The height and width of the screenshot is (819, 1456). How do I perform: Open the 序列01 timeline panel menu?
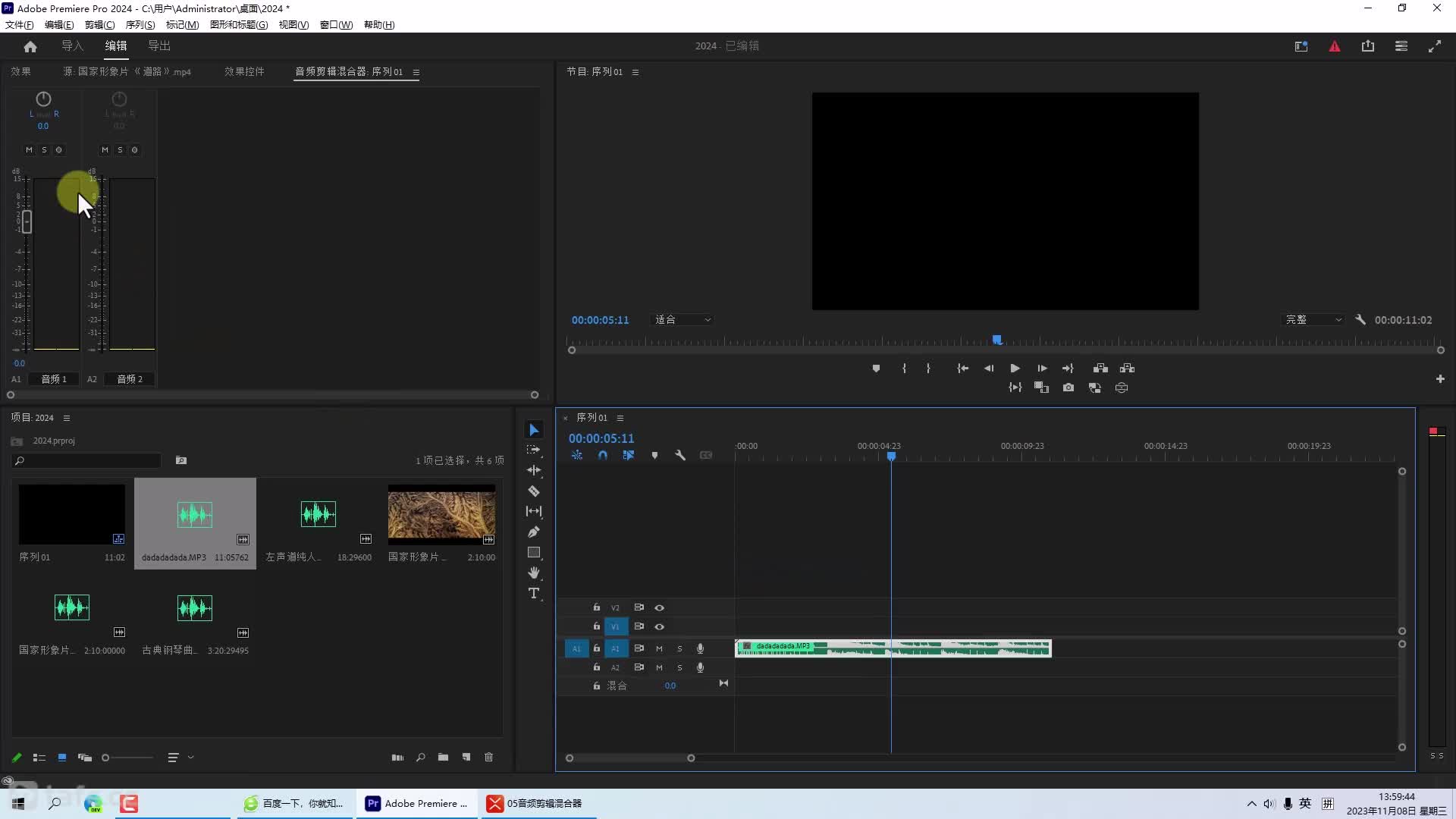tap(620, 418)
